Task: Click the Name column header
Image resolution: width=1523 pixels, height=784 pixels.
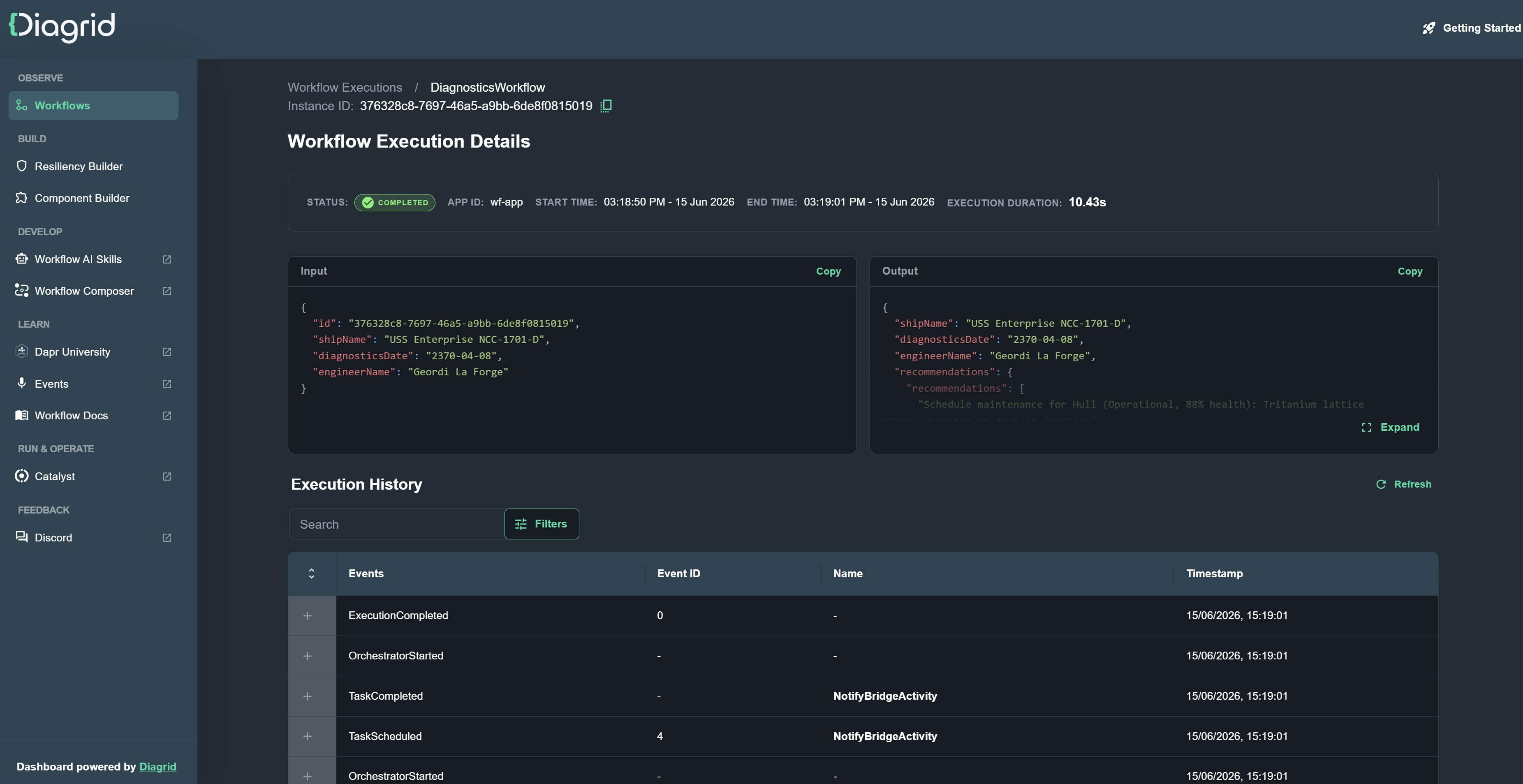Action: point(848,574)
